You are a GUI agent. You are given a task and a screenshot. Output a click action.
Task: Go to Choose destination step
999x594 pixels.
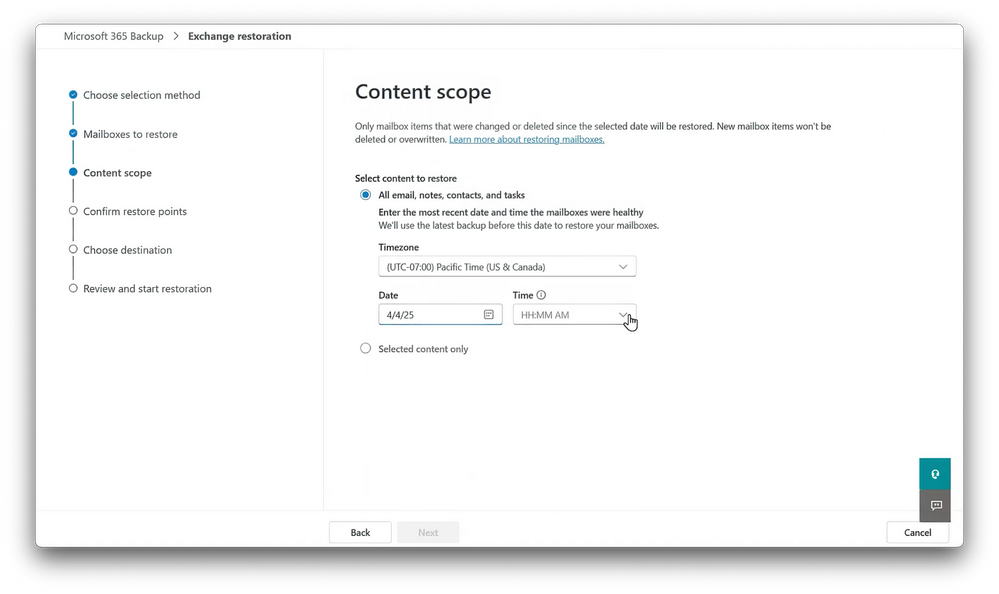tap(127, 250)
